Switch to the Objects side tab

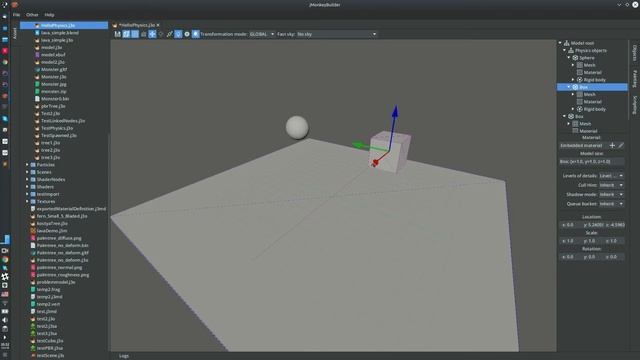click(x=634, y=53)
